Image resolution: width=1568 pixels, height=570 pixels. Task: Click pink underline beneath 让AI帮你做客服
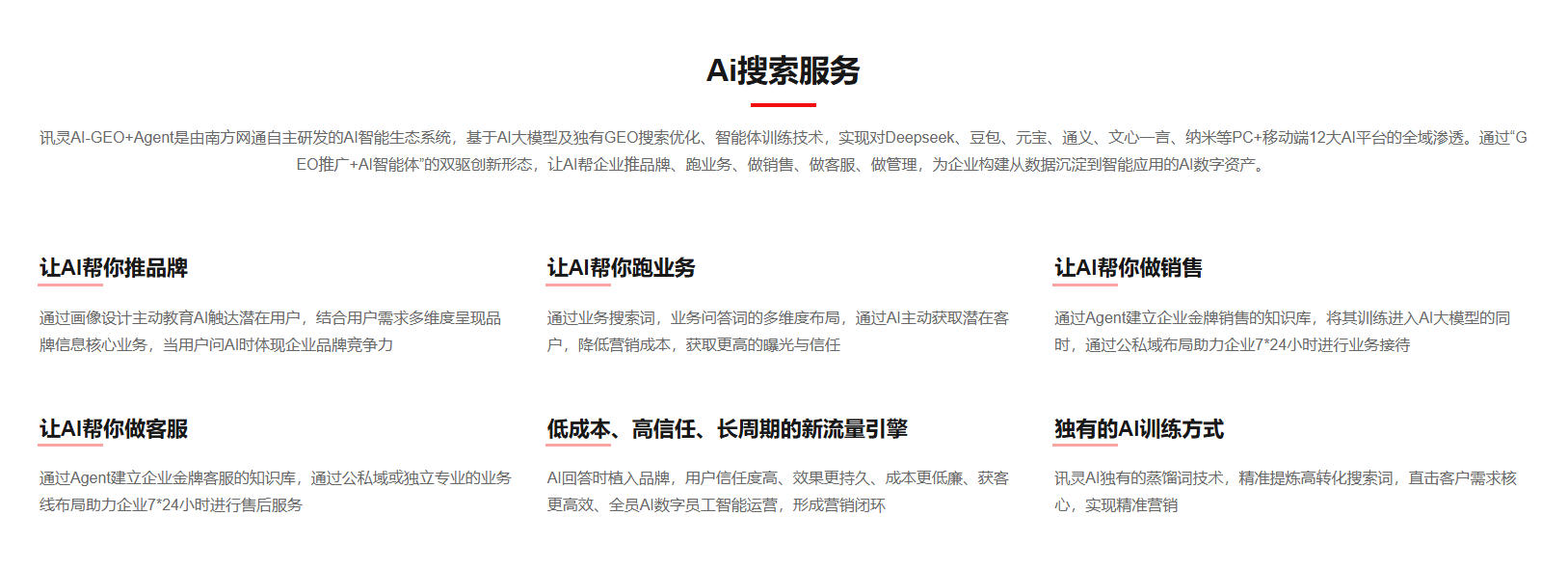70,446
